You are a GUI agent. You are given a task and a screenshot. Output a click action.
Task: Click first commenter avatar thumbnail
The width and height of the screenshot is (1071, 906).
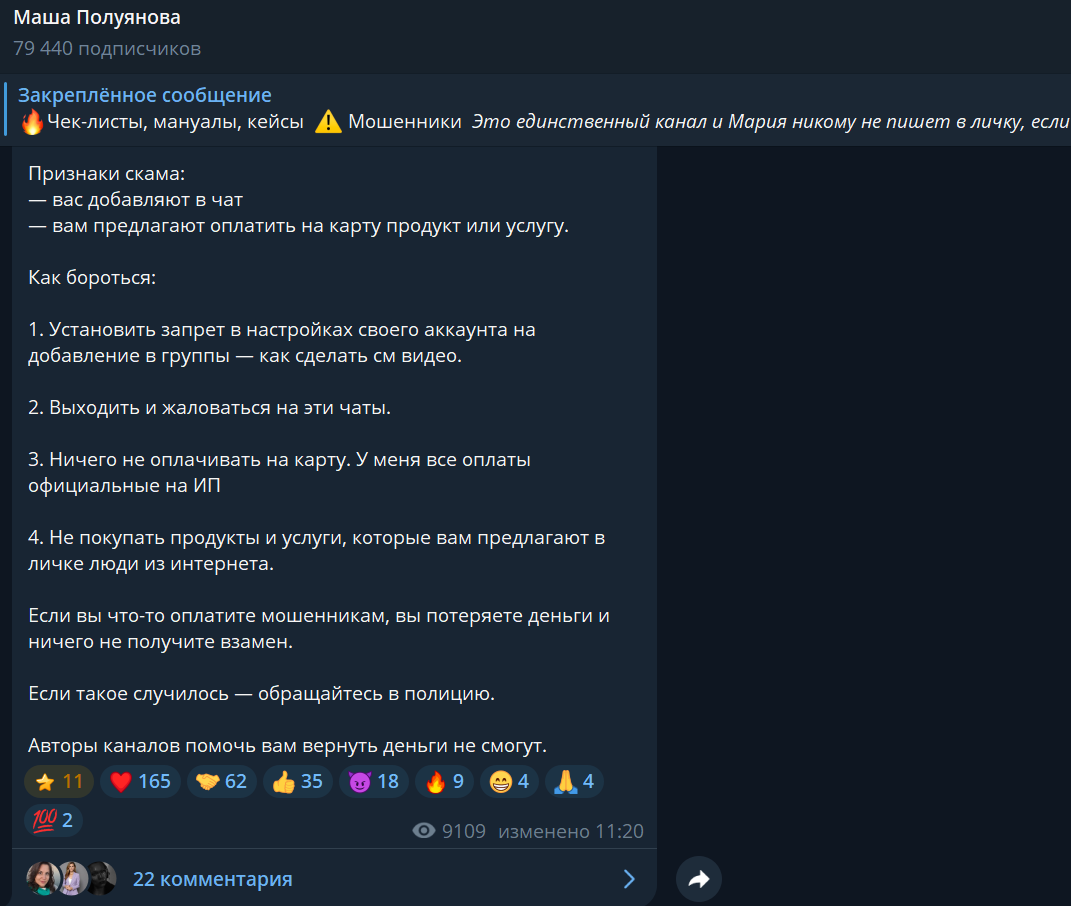pyautogui.click(x=42, y=879)
